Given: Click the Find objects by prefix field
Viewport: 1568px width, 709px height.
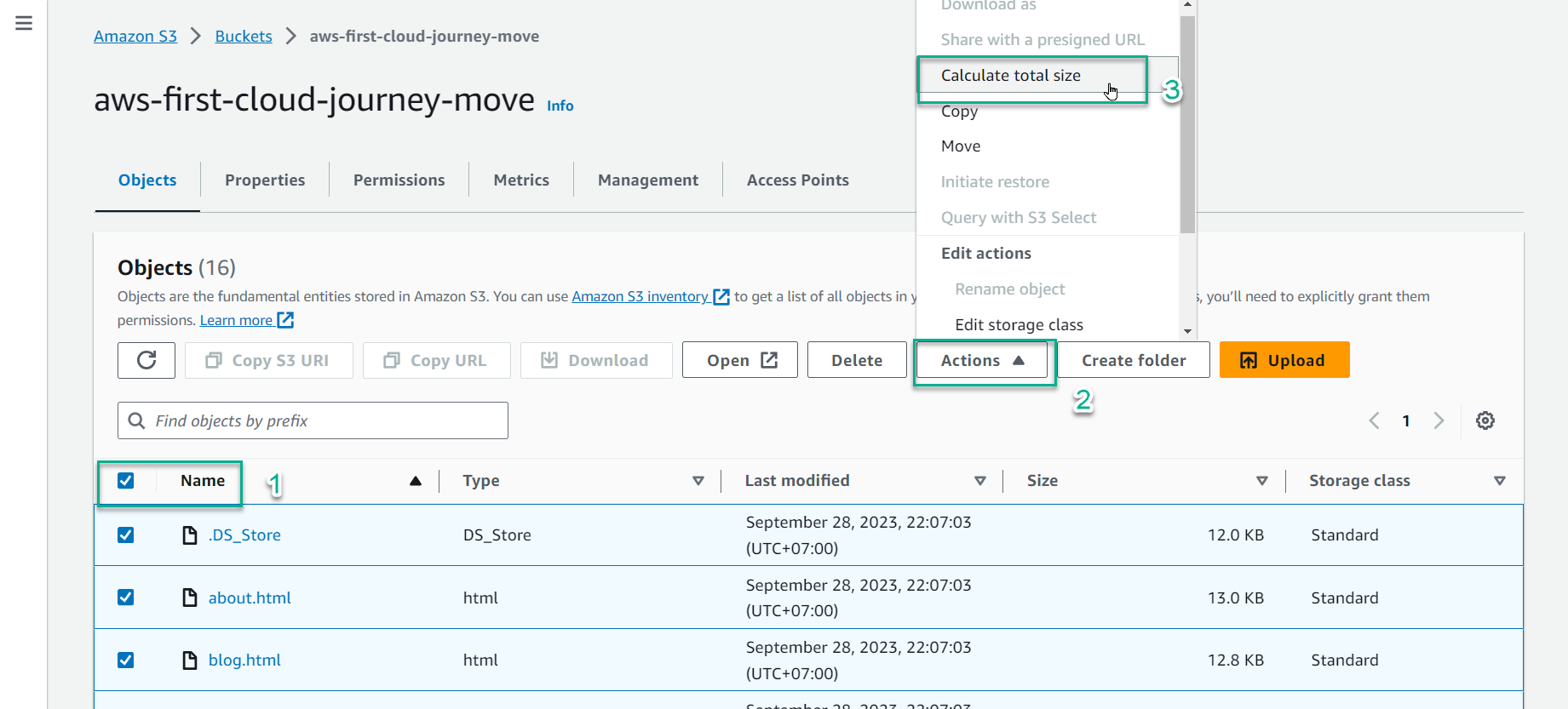Looking at the screenshot, I should pyautogui.click(x=313, y=420).
